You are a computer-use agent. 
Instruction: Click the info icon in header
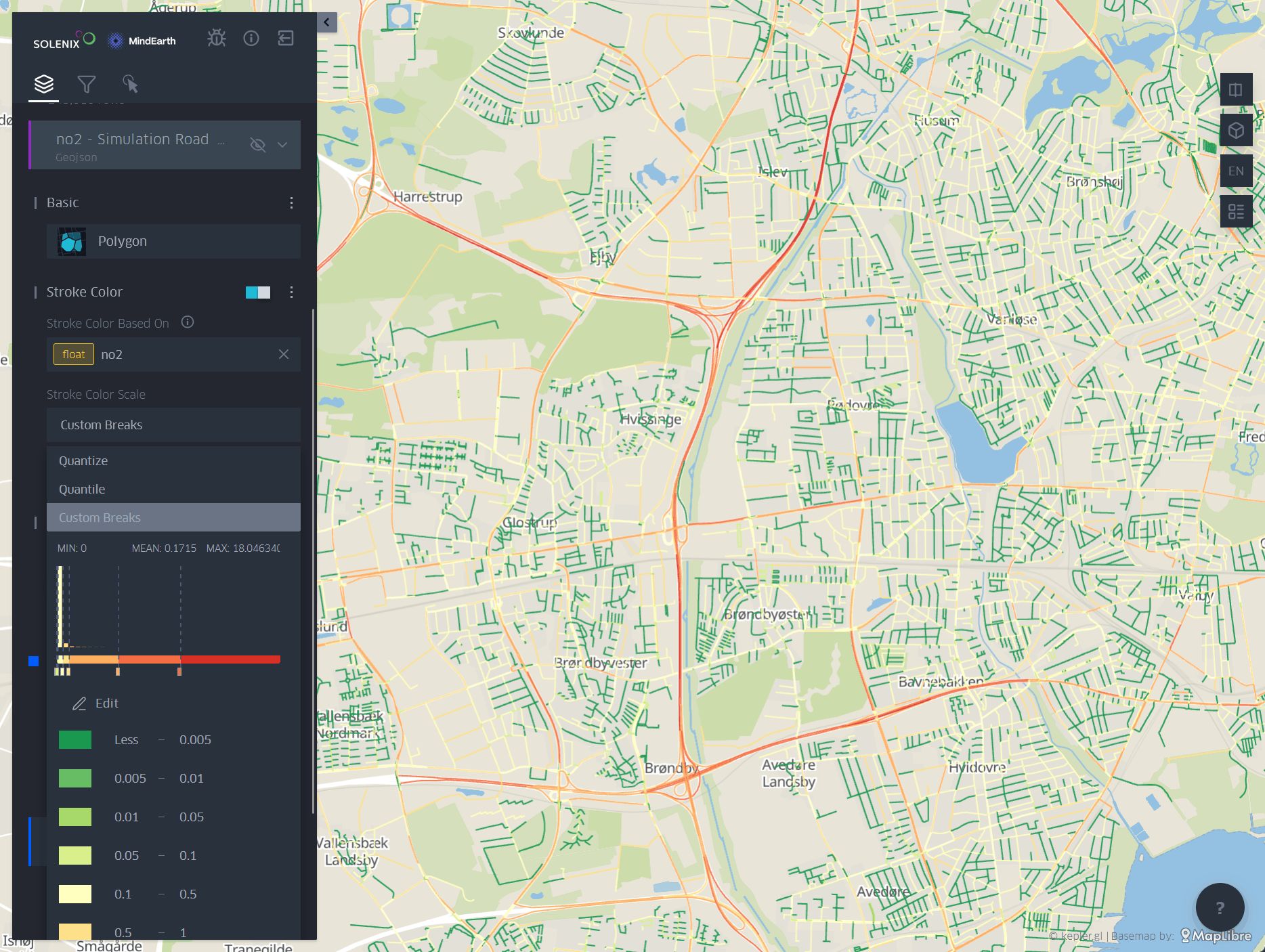coord(251,39)
